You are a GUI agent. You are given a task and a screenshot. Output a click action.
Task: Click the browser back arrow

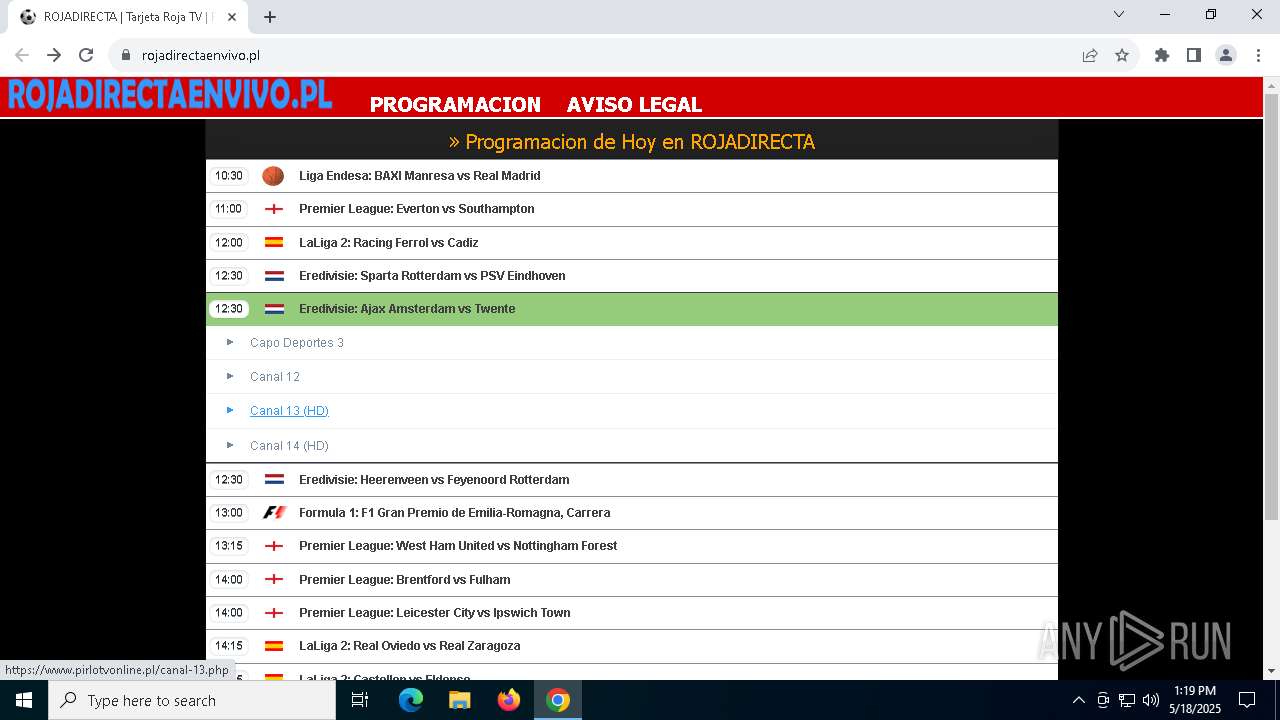pos(22,55)
